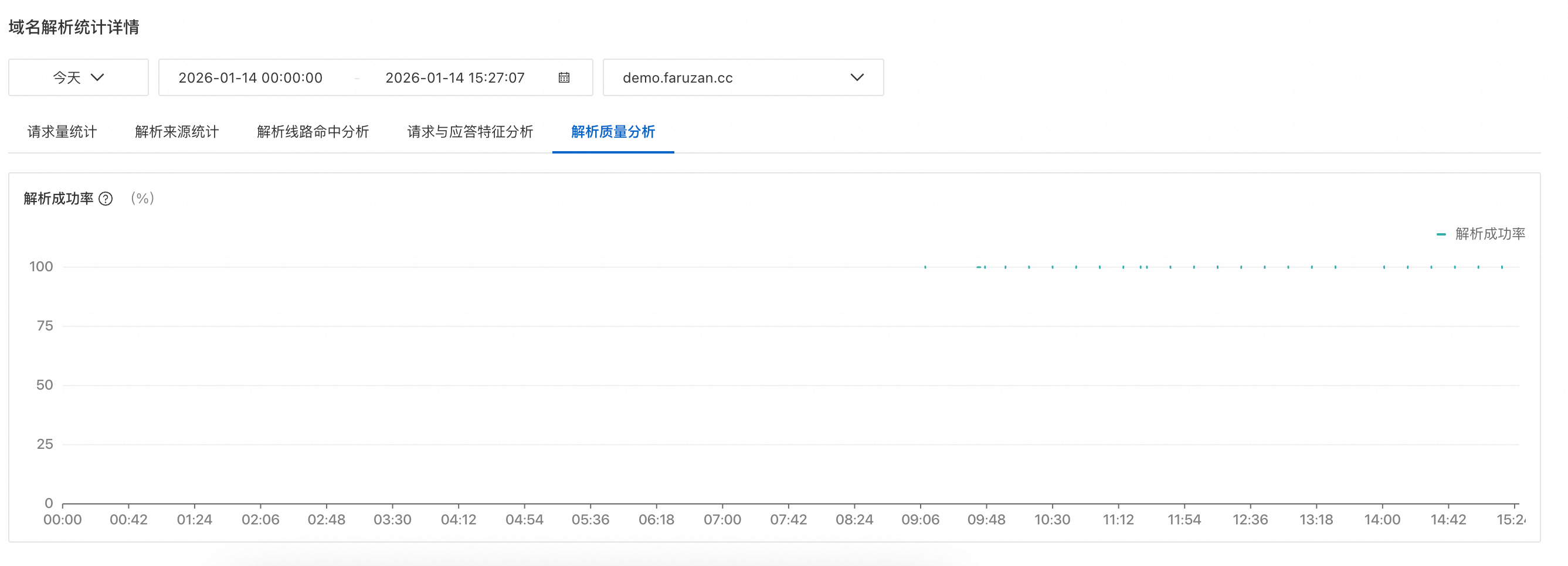Image resolution: width=1568 pixels, height=566 pixels.
Task: Switch to the 解析来源统计 tab
Action: pos(177,132)
